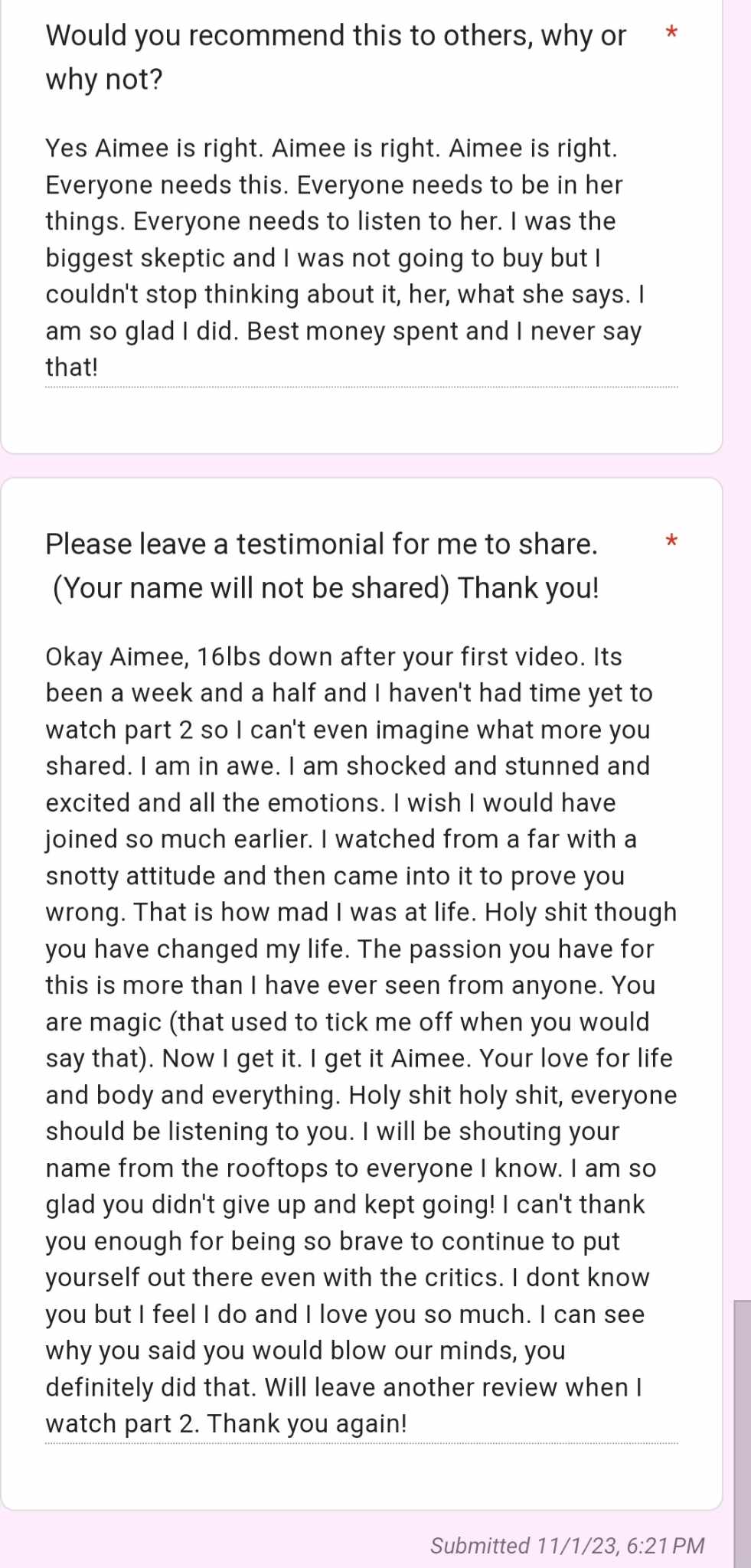Click the "Please leave a testimonial" question title
751x1568 pixels.
(321, 544)
